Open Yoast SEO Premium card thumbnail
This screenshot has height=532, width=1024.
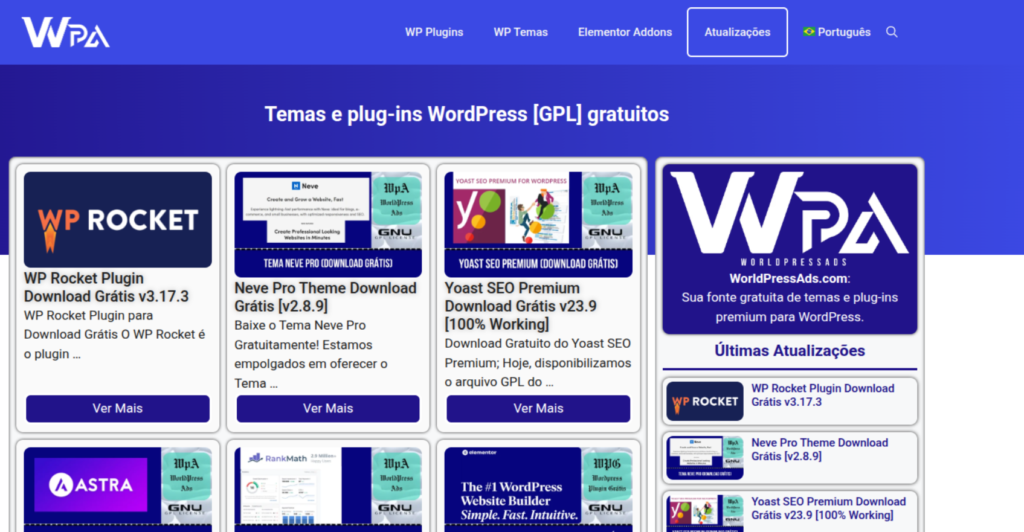coord(538,225)
